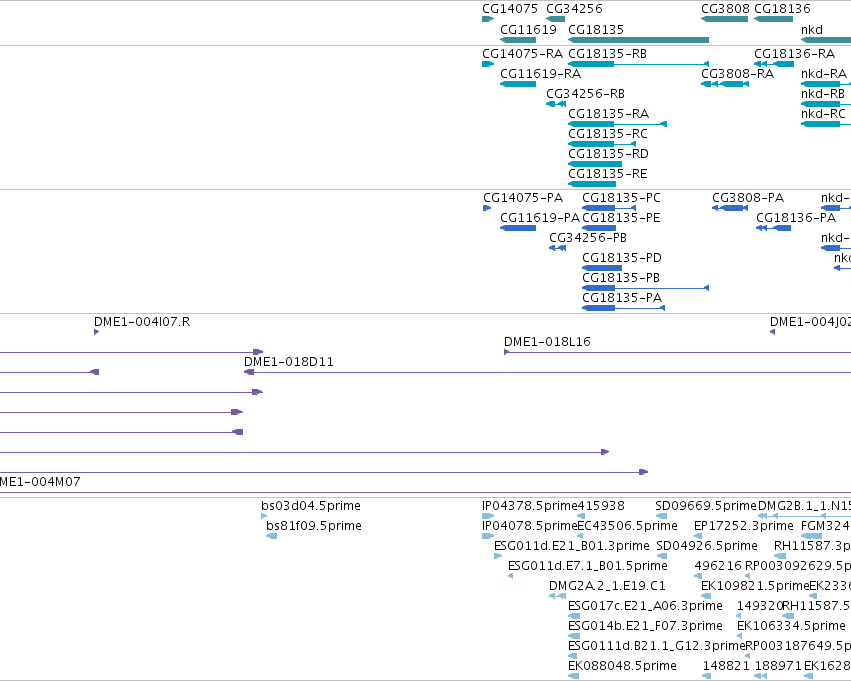This screenshot has height=681, width=851.
Task: Select the DME1-004M07 BAC clone label
Action: pyautogui.click(x=40, y=482)
